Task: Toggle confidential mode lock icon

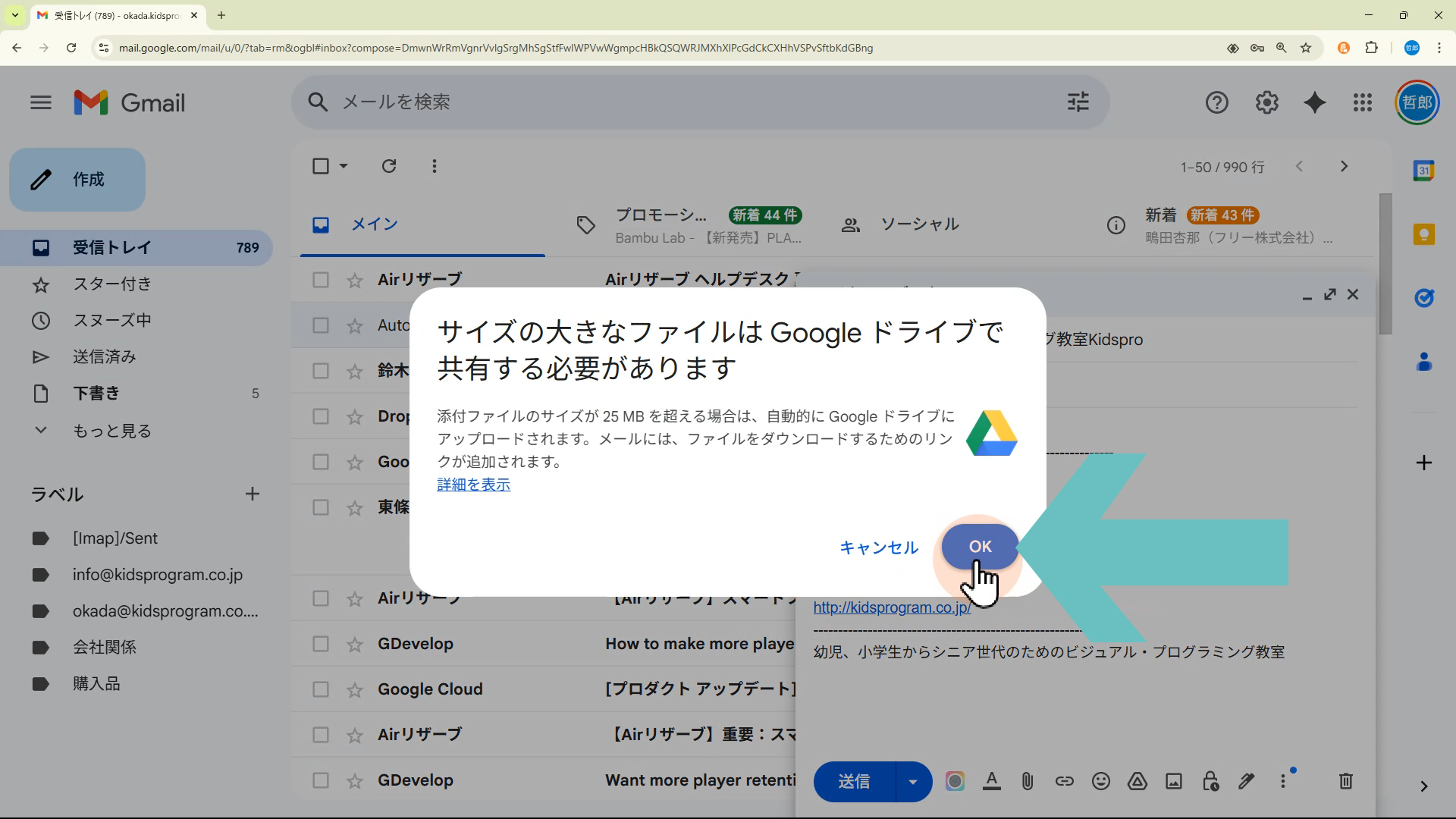Action: coord(1210,781)
